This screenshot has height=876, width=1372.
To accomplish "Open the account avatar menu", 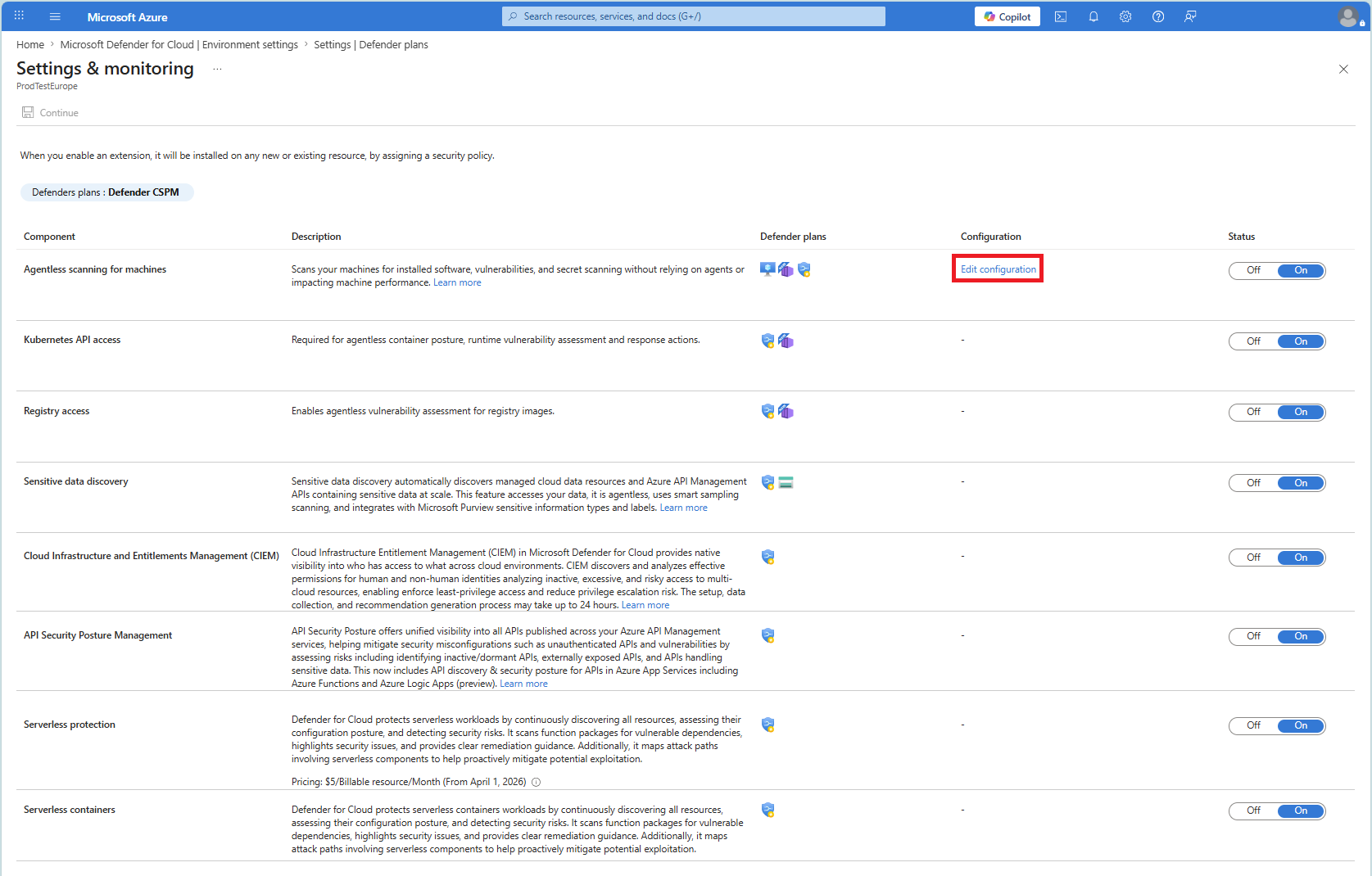I will (x=1348, y=16).
